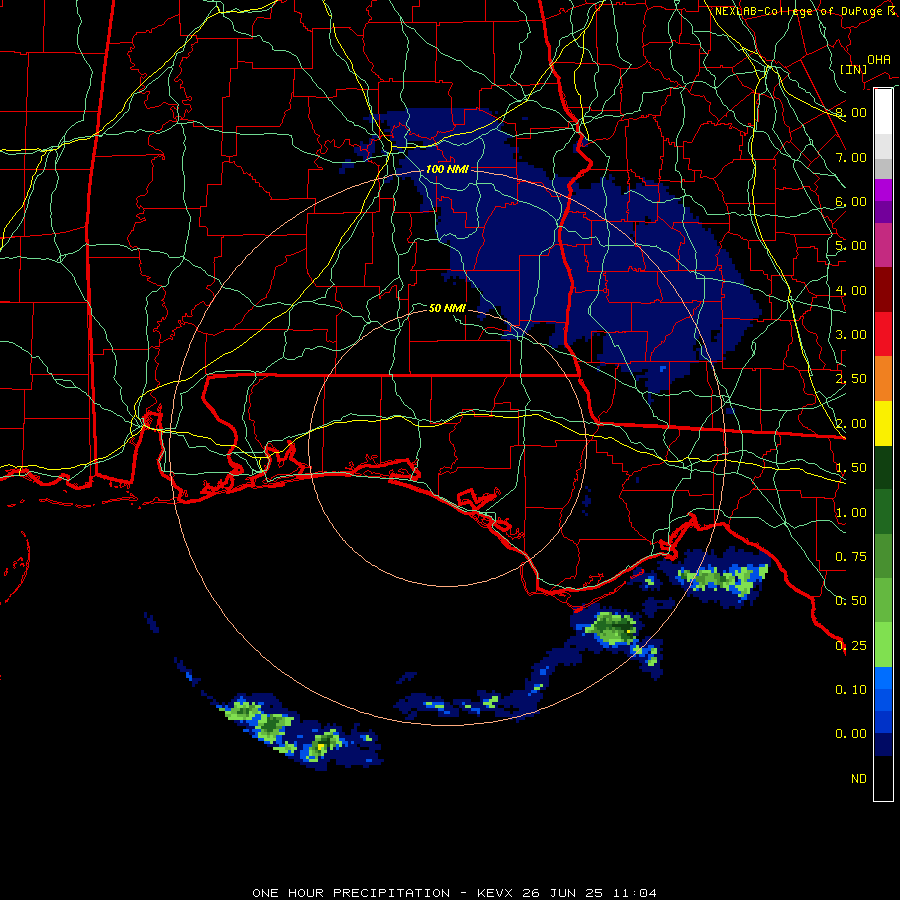
Task: Click the 100 NMI range ring label
Action: point(447,169)
